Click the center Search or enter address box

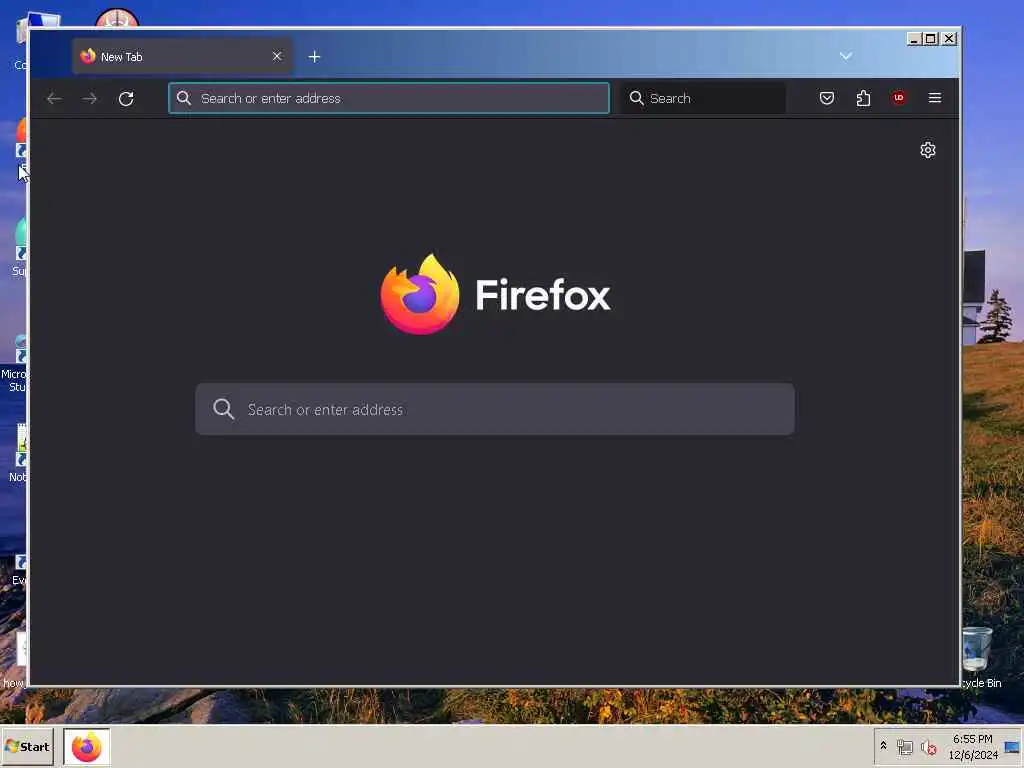point(495,409)
